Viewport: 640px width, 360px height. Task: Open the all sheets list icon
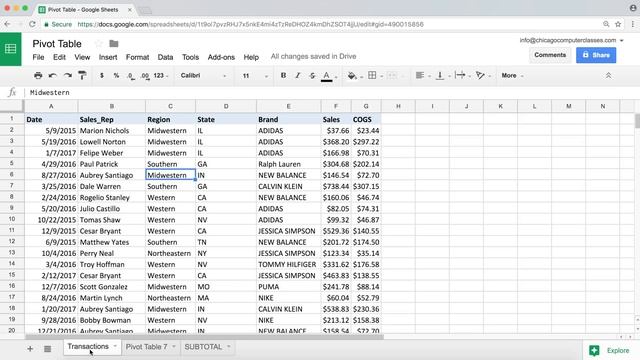click(x=47, y=349)
